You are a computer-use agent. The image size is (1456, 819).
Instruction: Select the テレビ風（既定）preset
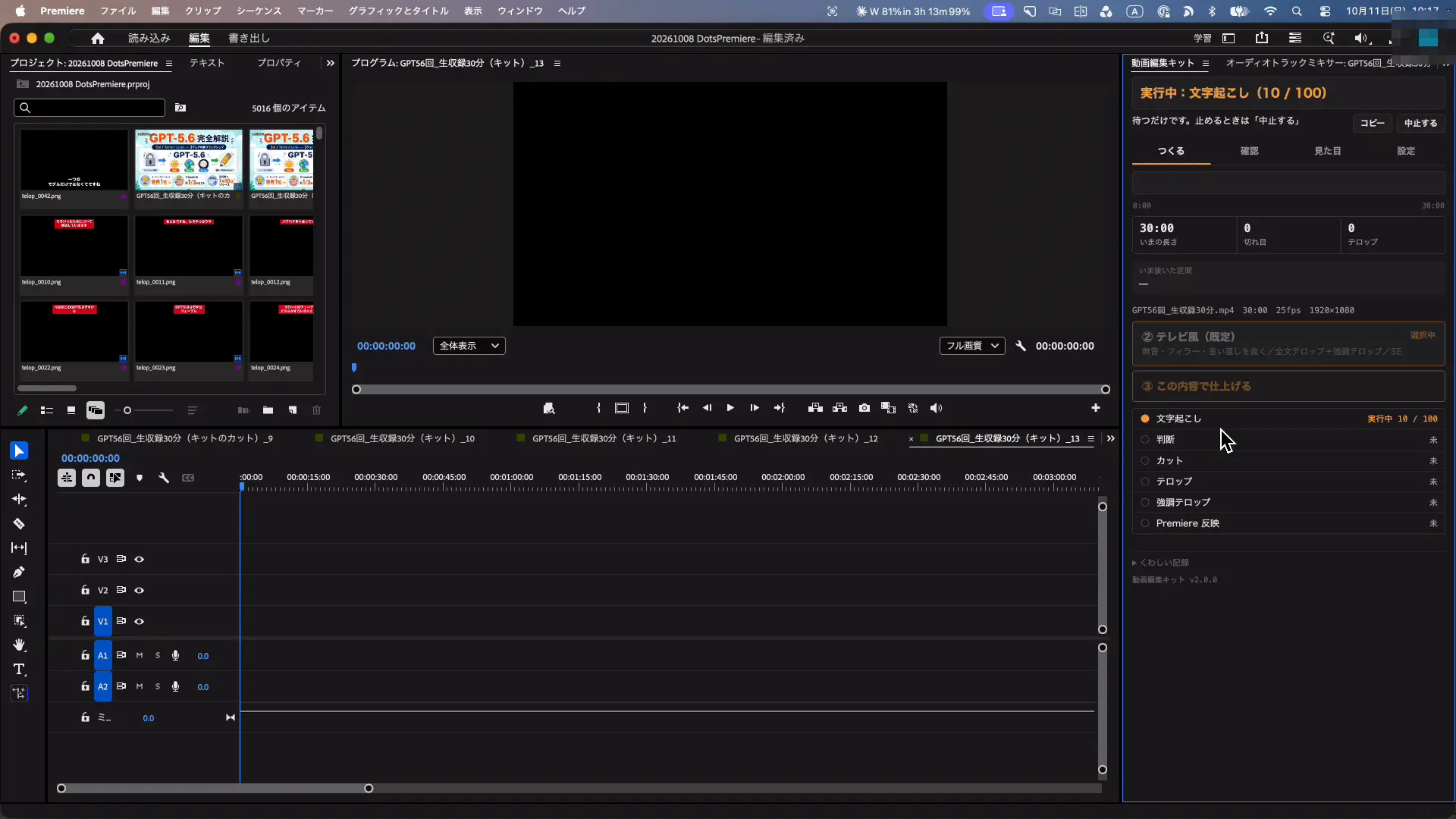coord(1288,344)
